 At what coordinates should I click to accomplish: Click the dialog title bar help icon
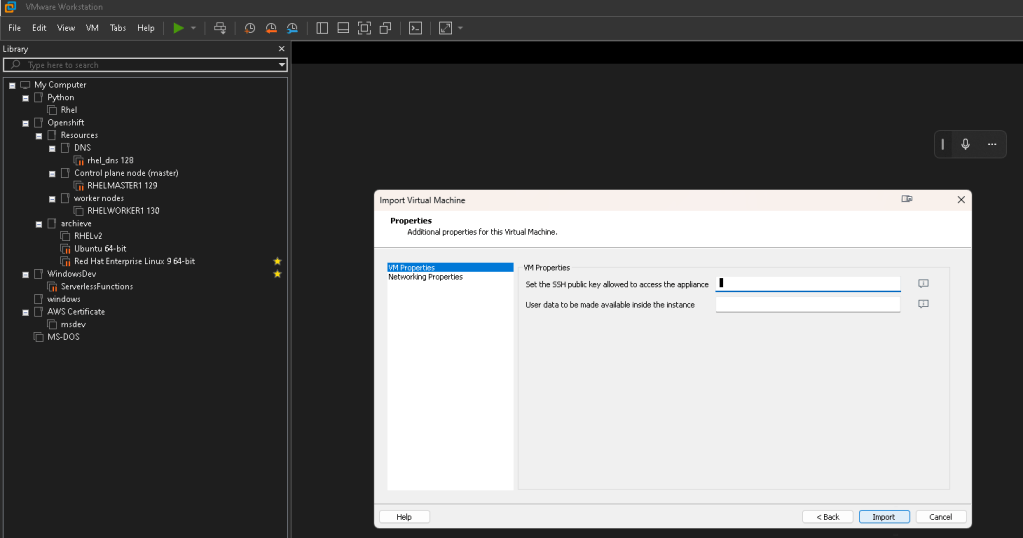coord(907,199)
